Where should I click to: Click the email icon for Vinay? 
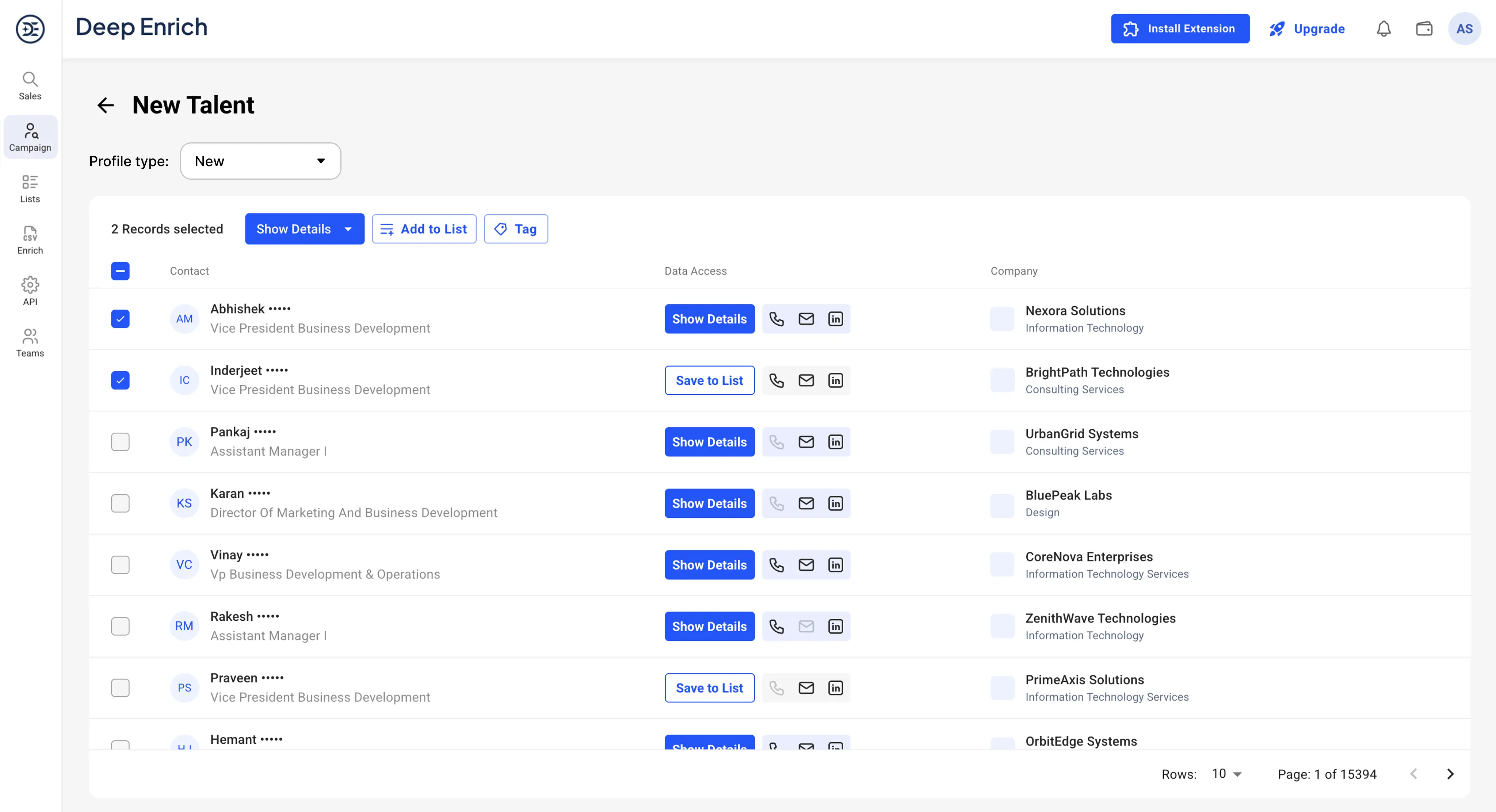(806, 565)
